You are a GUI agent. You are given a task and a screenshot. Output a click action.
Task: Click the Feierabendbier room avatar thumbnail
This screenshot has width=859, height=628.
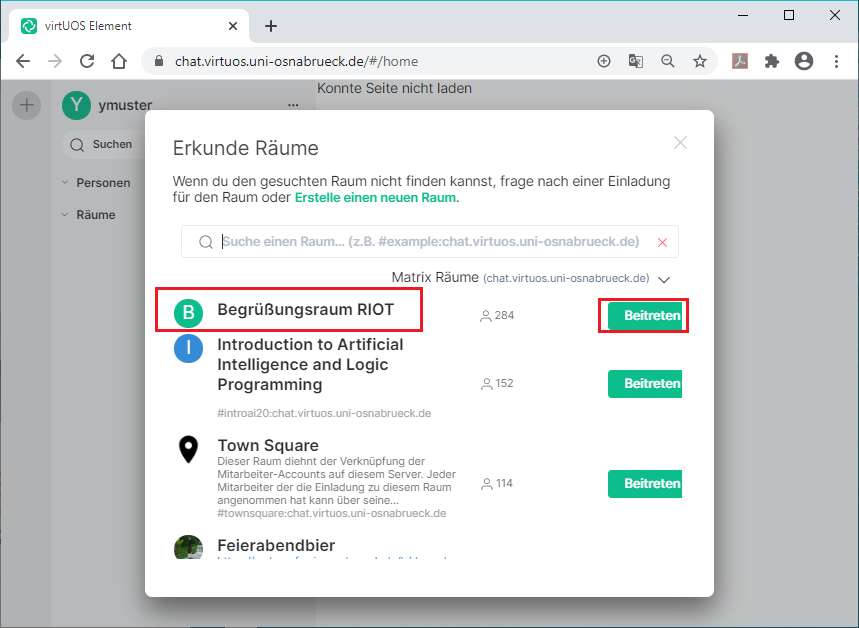coord(188,547)
